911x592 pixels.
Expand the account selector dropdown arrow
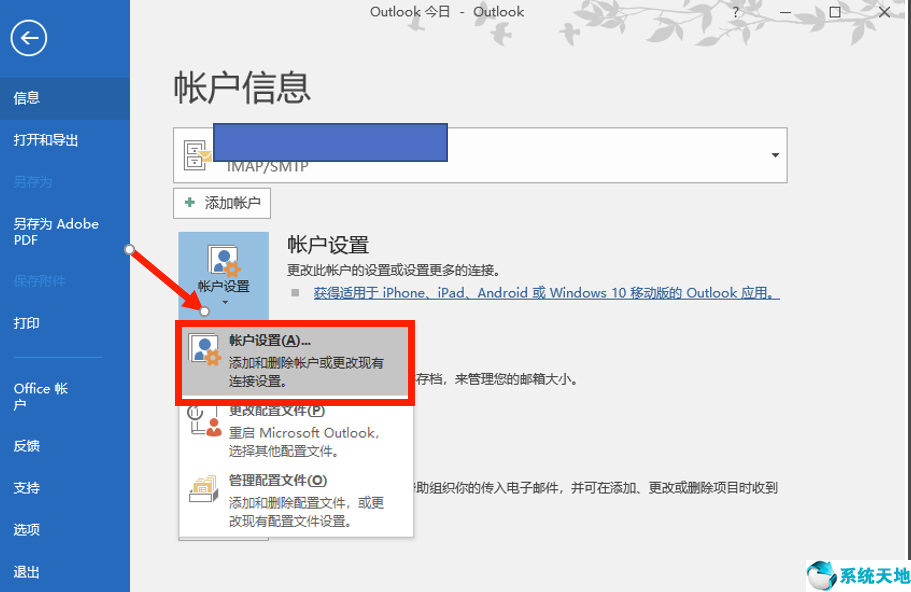(774, 155)
